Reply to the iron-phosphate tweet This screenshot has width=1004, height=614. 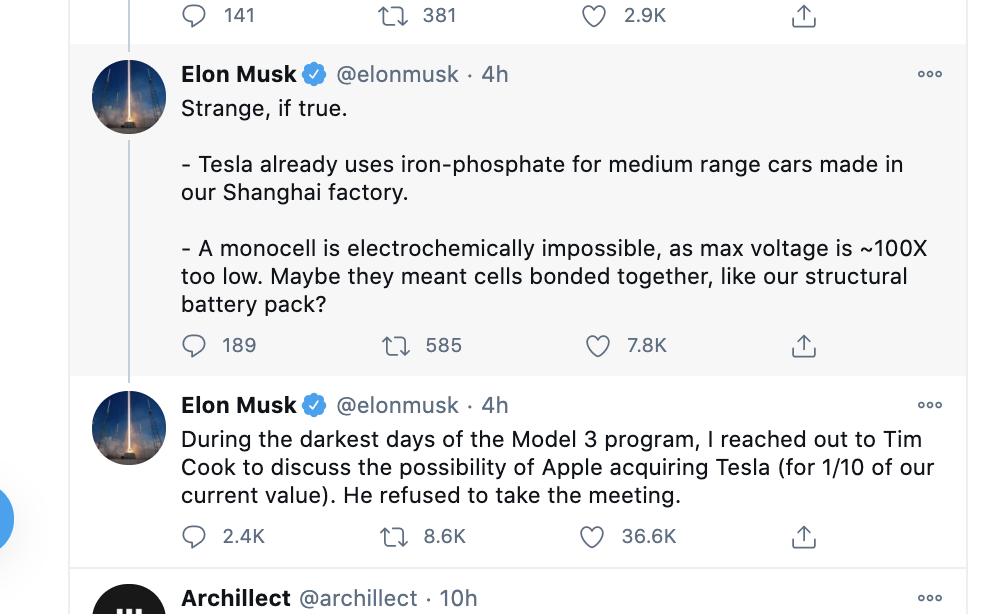coord(194,346)
